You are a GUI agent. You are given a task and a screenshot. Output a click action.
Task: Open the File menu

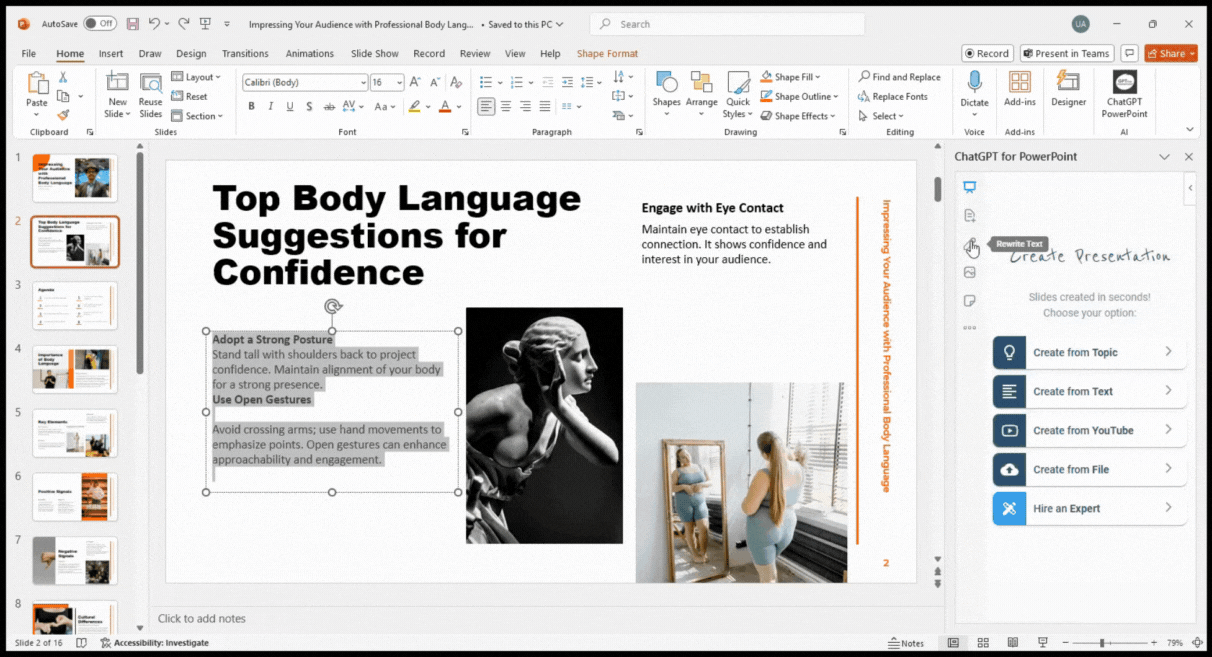[29, 54]
